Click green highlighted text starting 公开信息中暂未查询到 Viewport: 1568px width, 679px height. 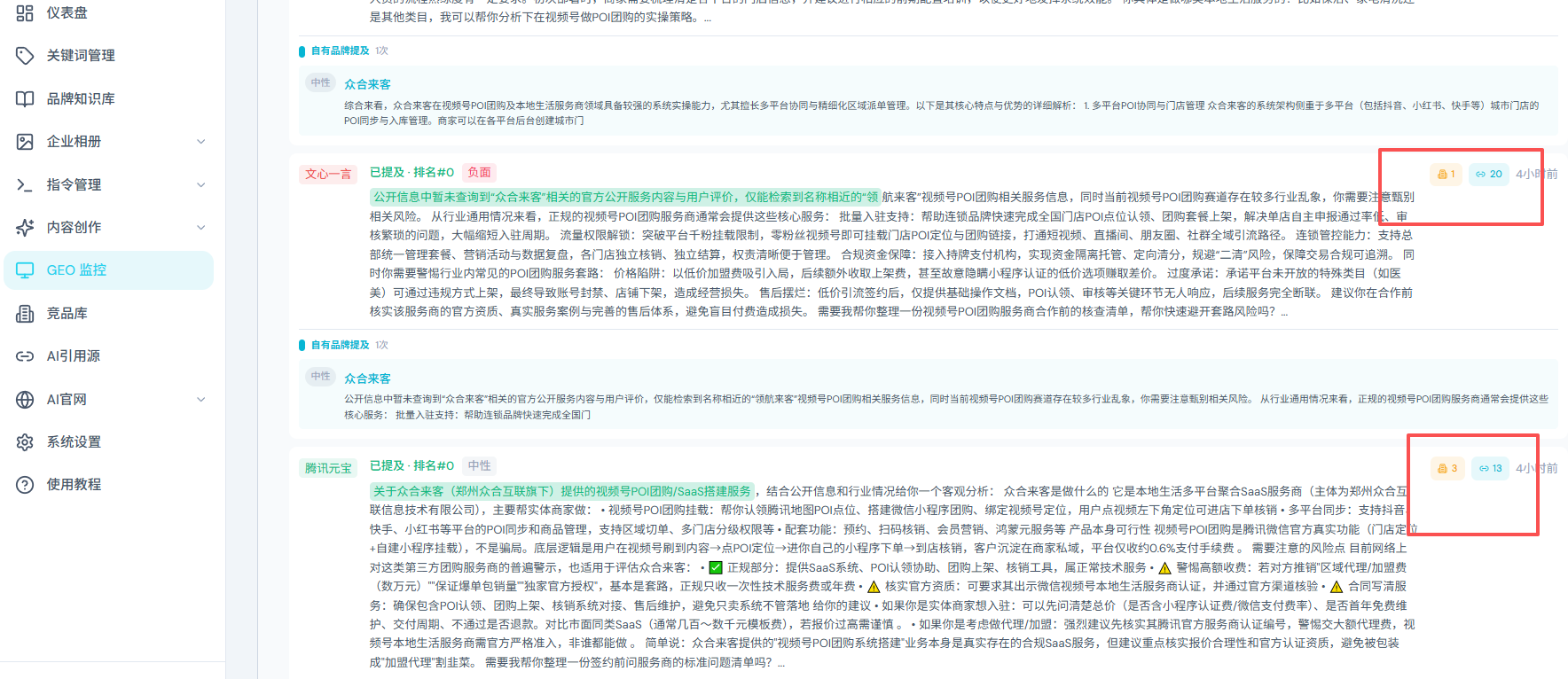625,197
